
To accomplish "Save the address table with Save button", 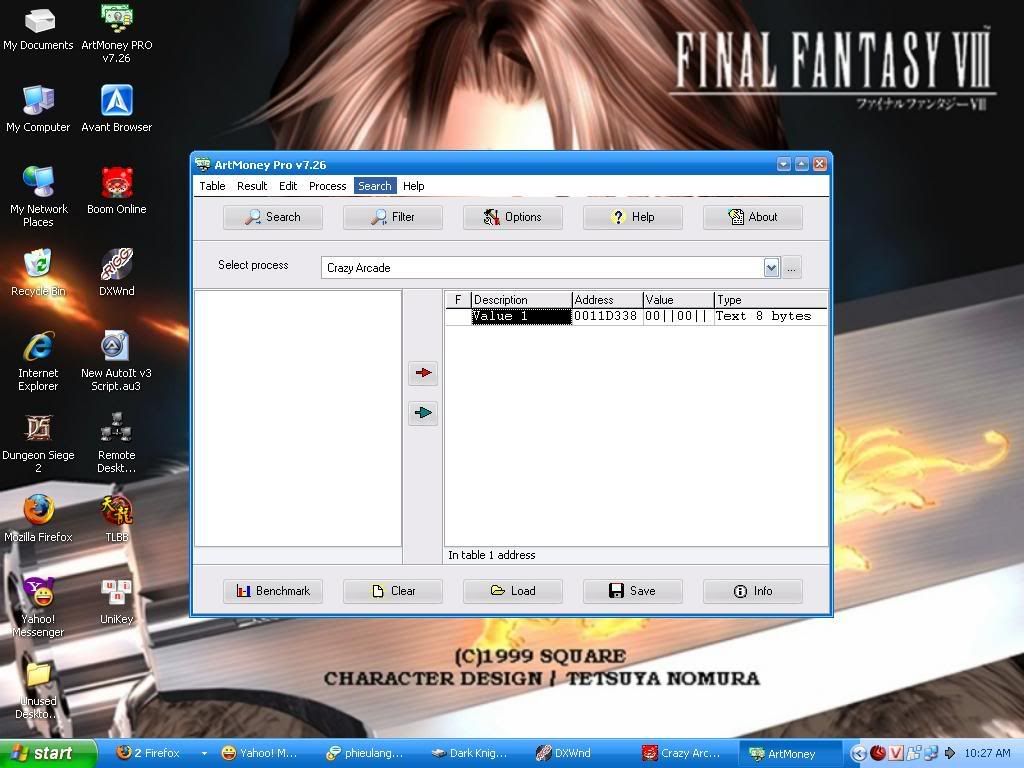I will 633,591.
